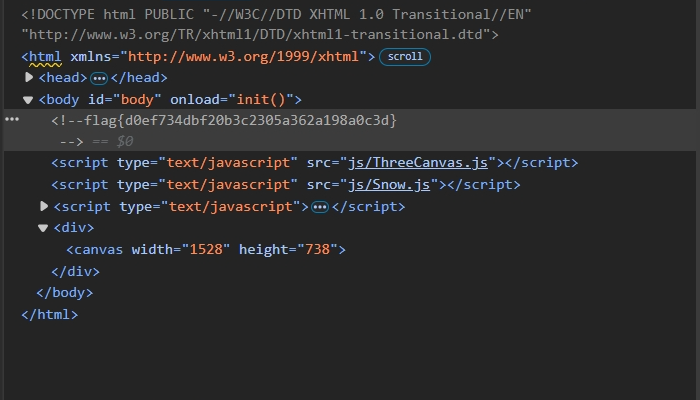
Task: Select the closing </div> tag
Action: point(75,271)
